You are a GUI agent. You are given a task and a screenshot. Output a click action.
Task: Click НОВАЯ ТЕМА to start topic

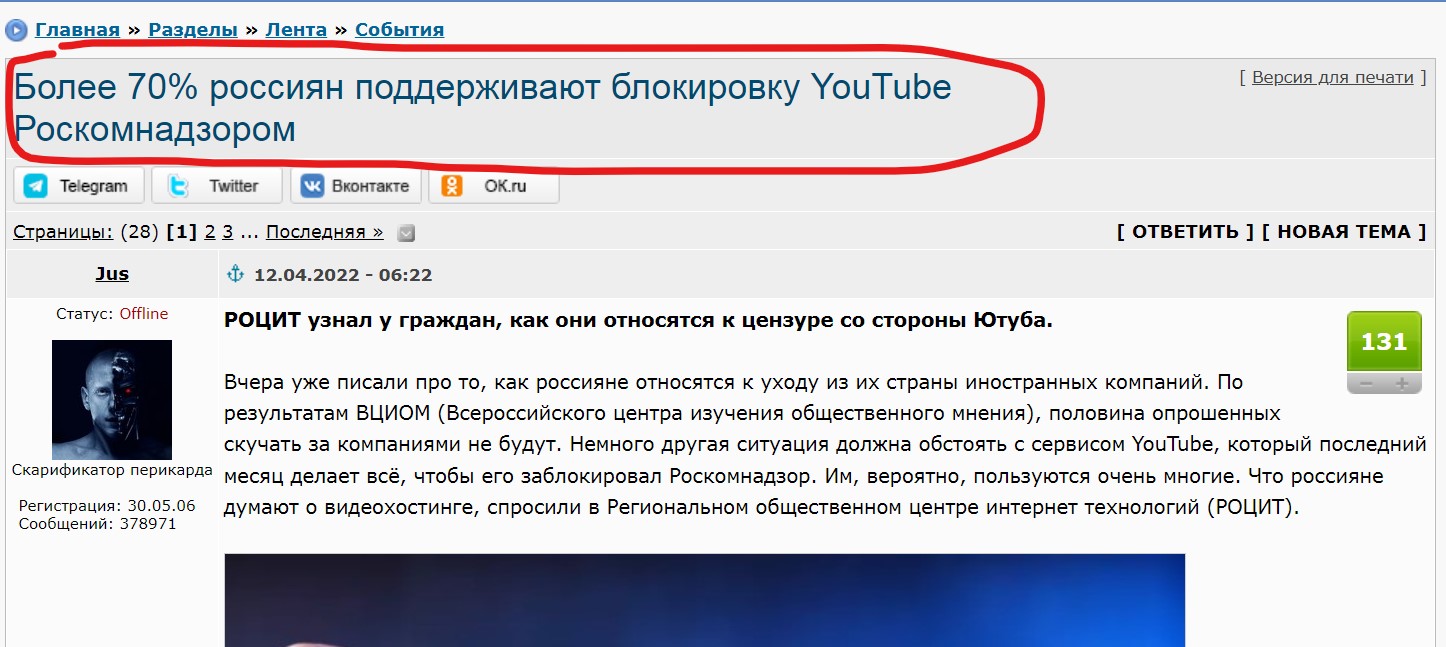(1344, 232)
